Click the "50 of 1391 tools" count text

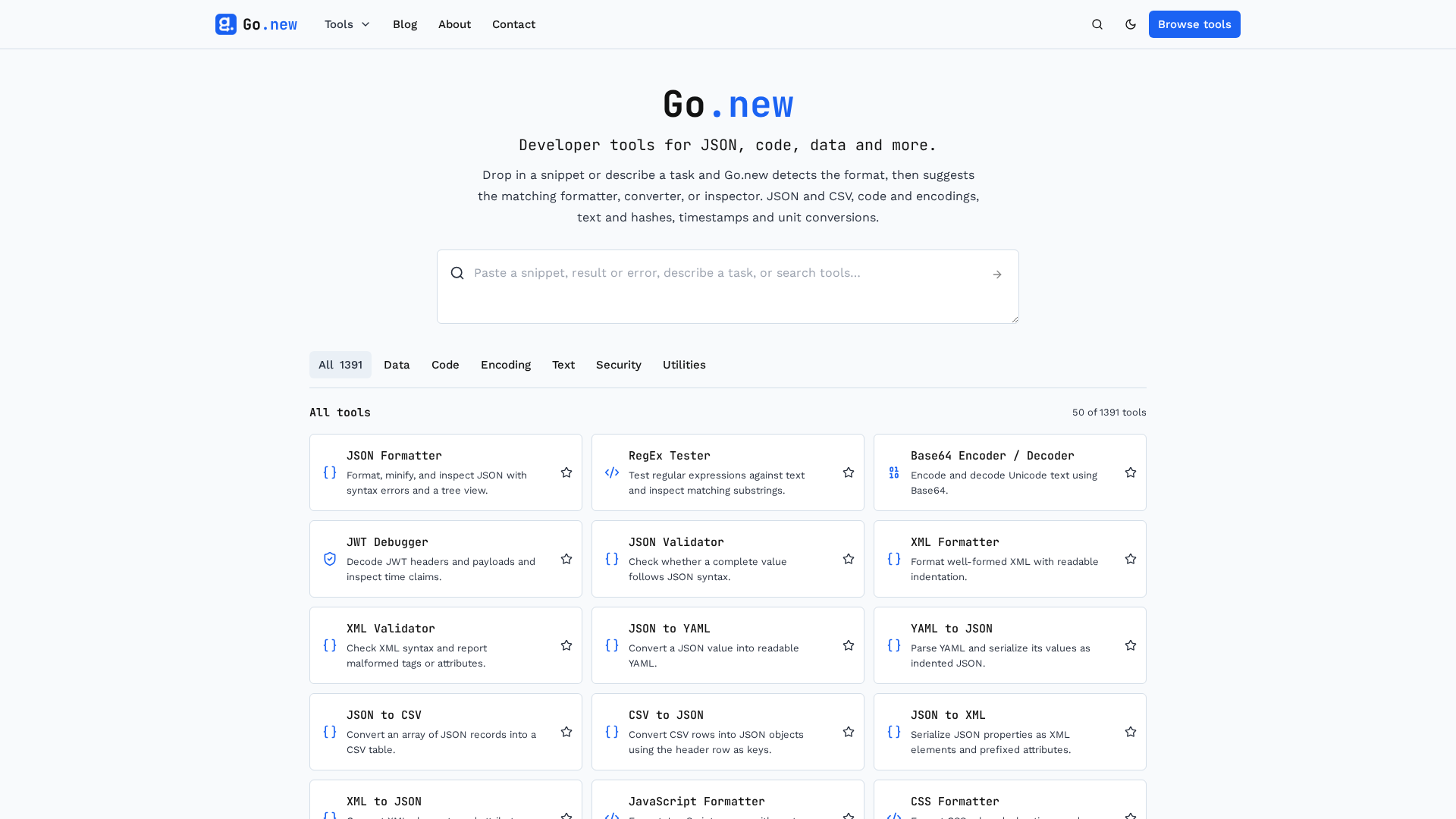1109,413
